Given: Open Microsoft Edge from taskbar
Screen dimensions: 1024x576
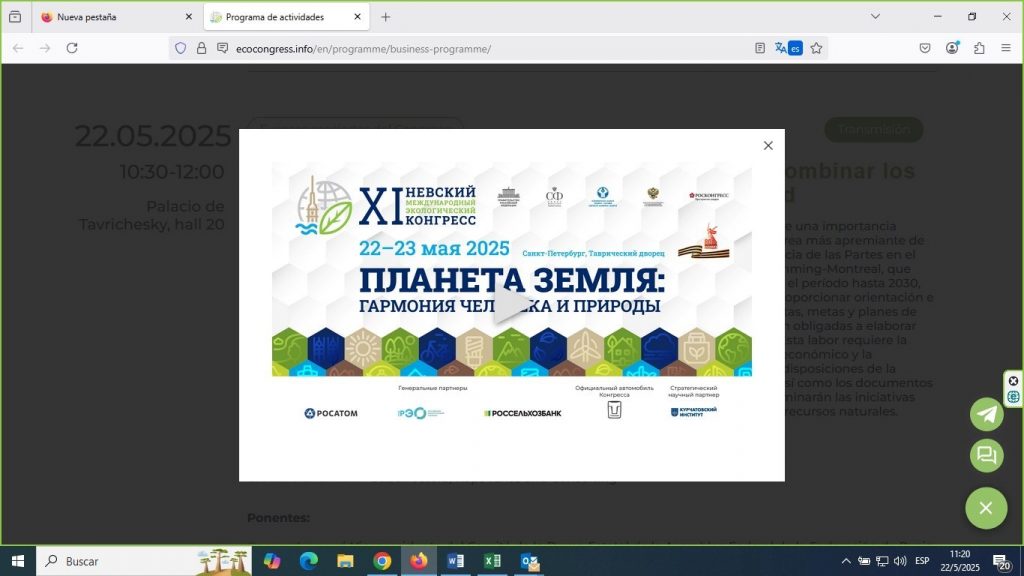Looking at the screenshot, I should [x=308, y=561].
